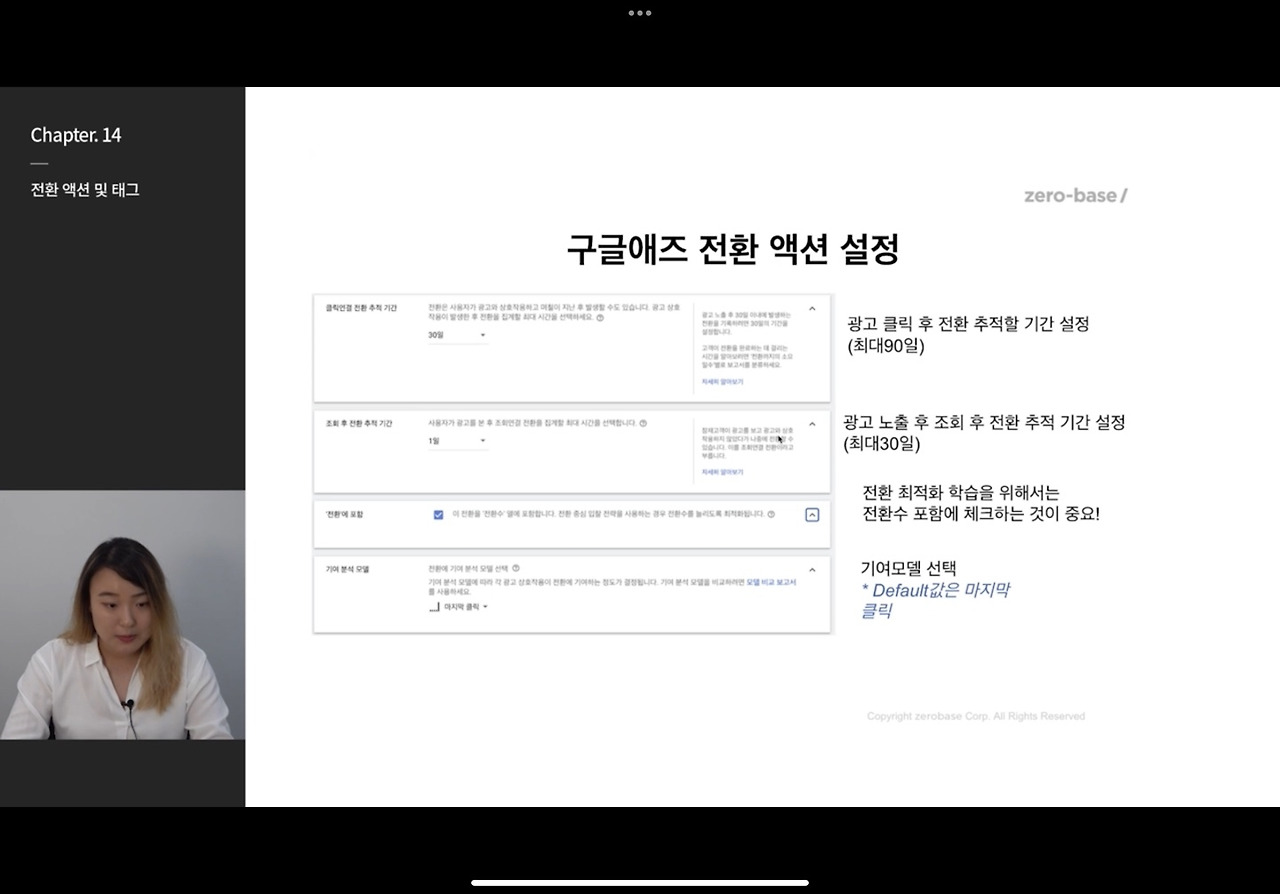Click the 전환 액션 및 태그 sidebar title
The image size is (1280, 894).
[x=85, y=190]
